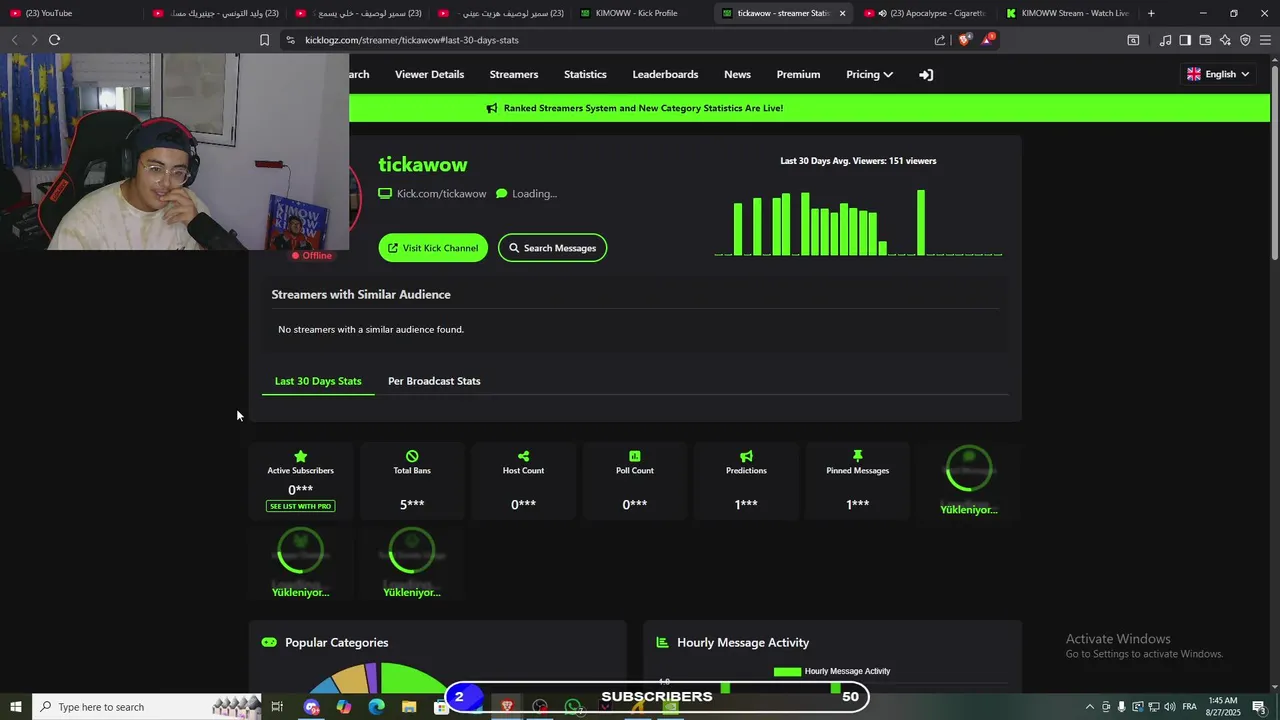Click the Active Subscribers star icon
Image resolution: width=1280 pixels, height=720 pixels.
(300, 456)
